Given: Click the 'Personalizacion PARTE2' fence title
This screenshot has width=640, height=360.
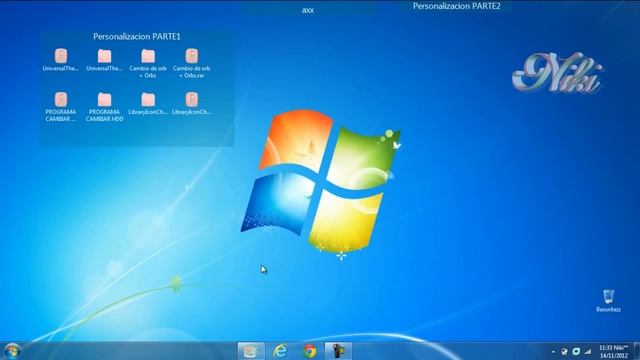Looking at the screenshot, I should (x=456, y=6).
